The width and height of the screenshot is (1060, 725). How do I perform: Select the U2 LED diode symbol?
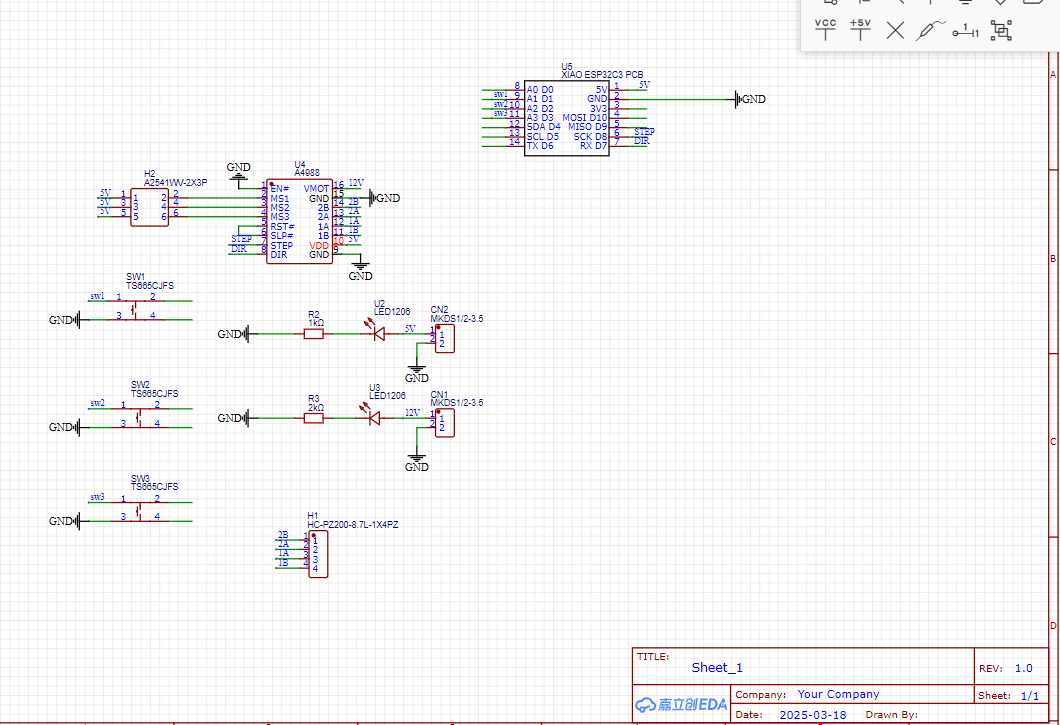[x=377, y=331]
